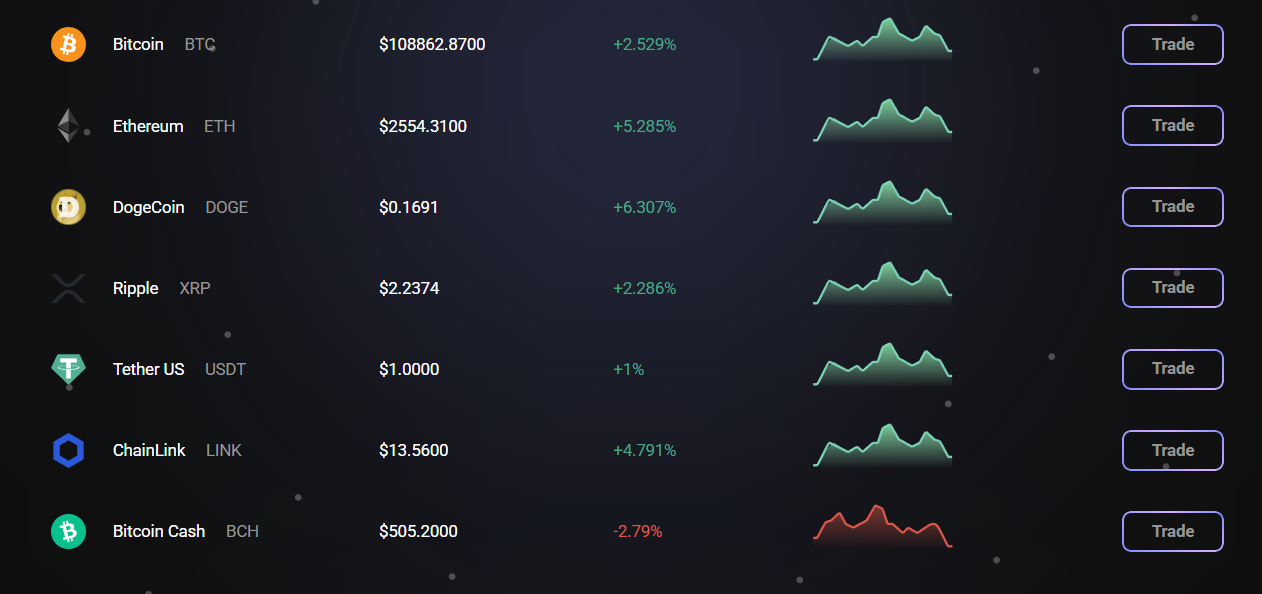
Task: Click the price $1.0000
Action: tap(409, 369)
